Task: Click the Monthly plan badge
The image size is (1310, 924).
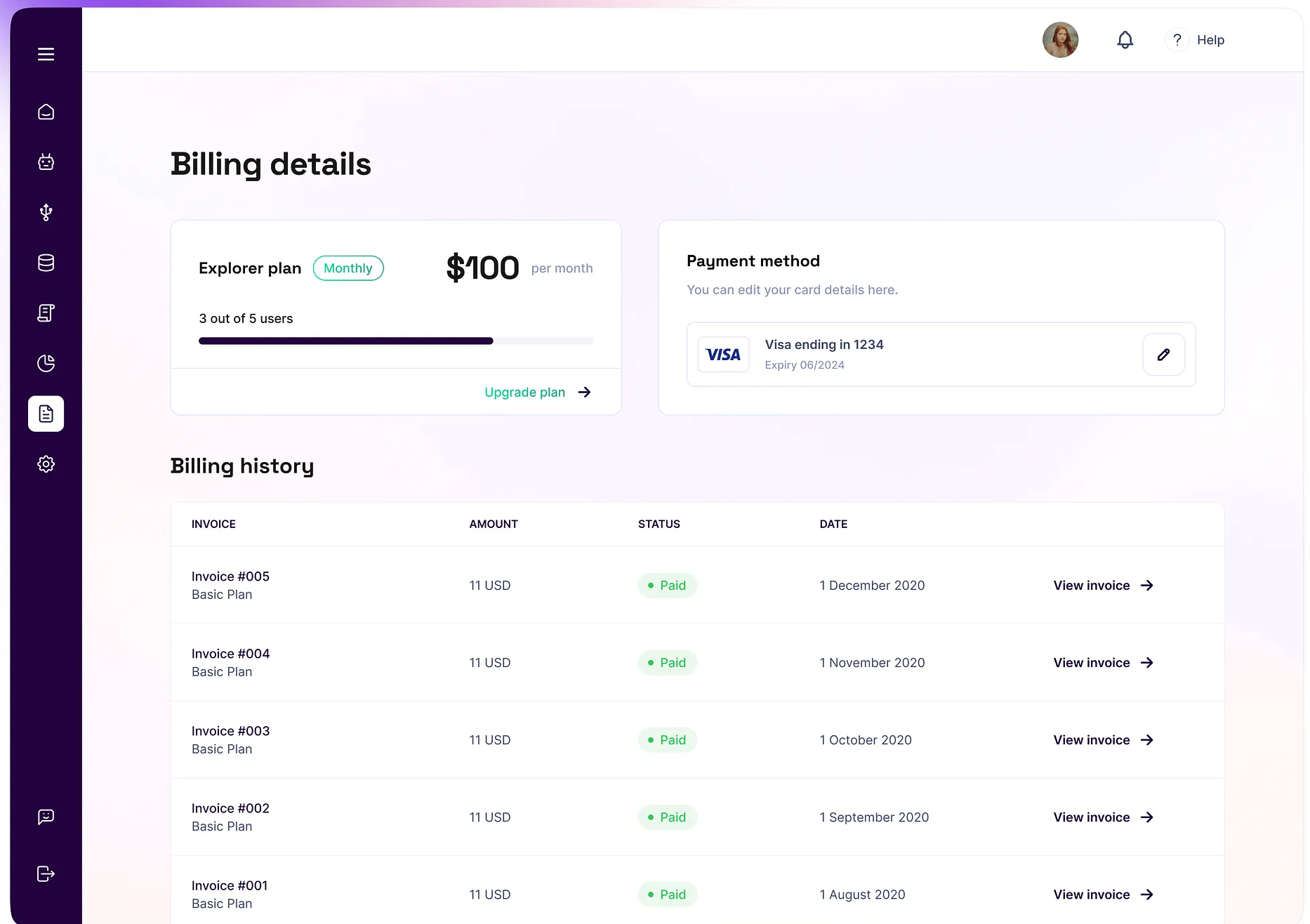Action: [348, 268]
